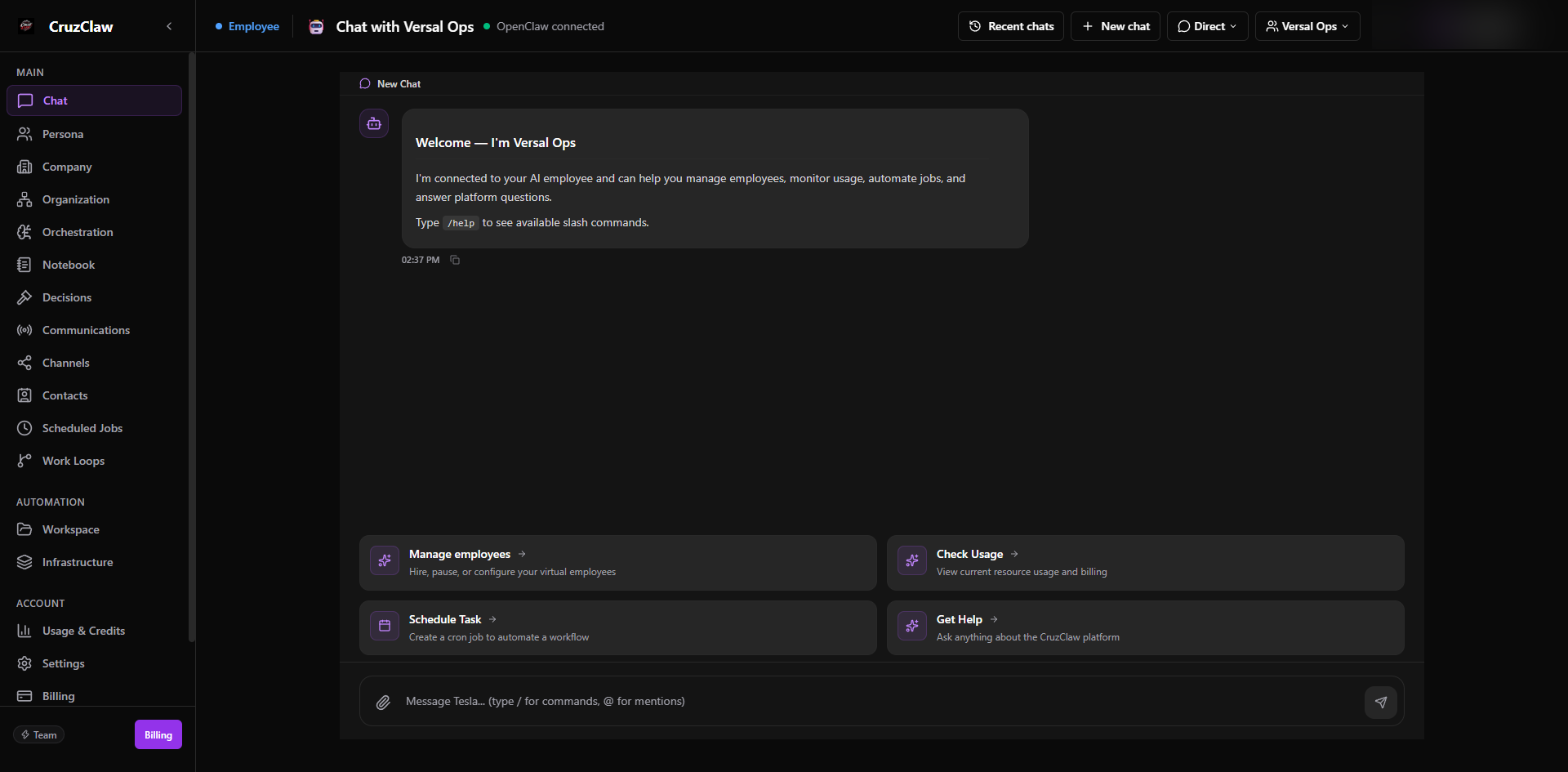Click the Infrastructure layers icon

coord(24,562)
